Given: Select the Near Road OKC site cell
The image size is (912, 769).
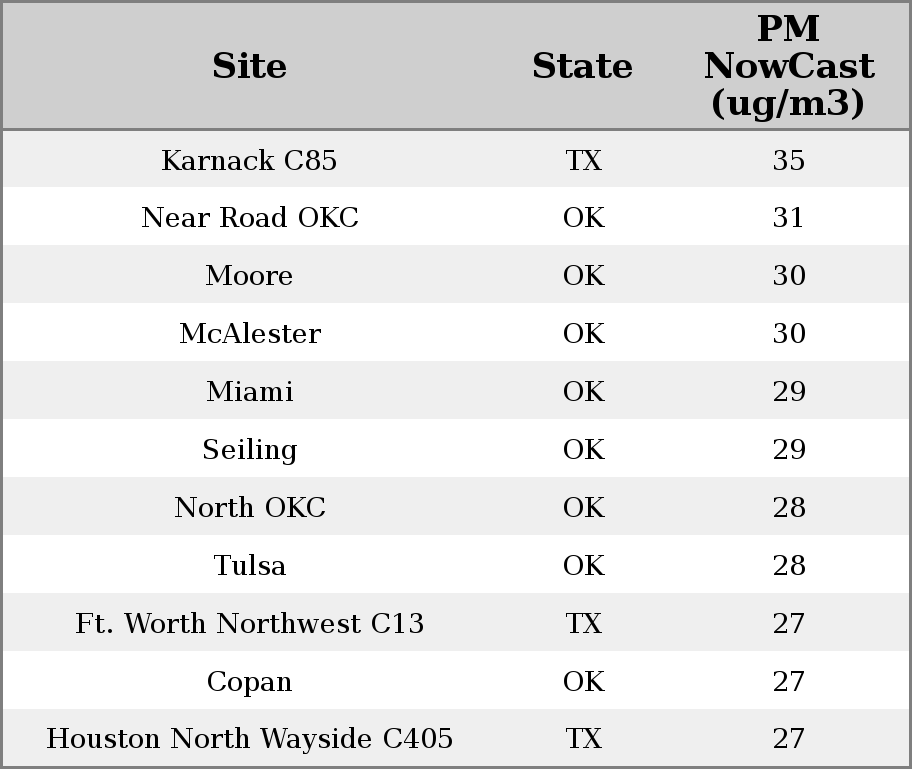Looking at the screenshot, I should pyautogui.click(x=250, y=218).
